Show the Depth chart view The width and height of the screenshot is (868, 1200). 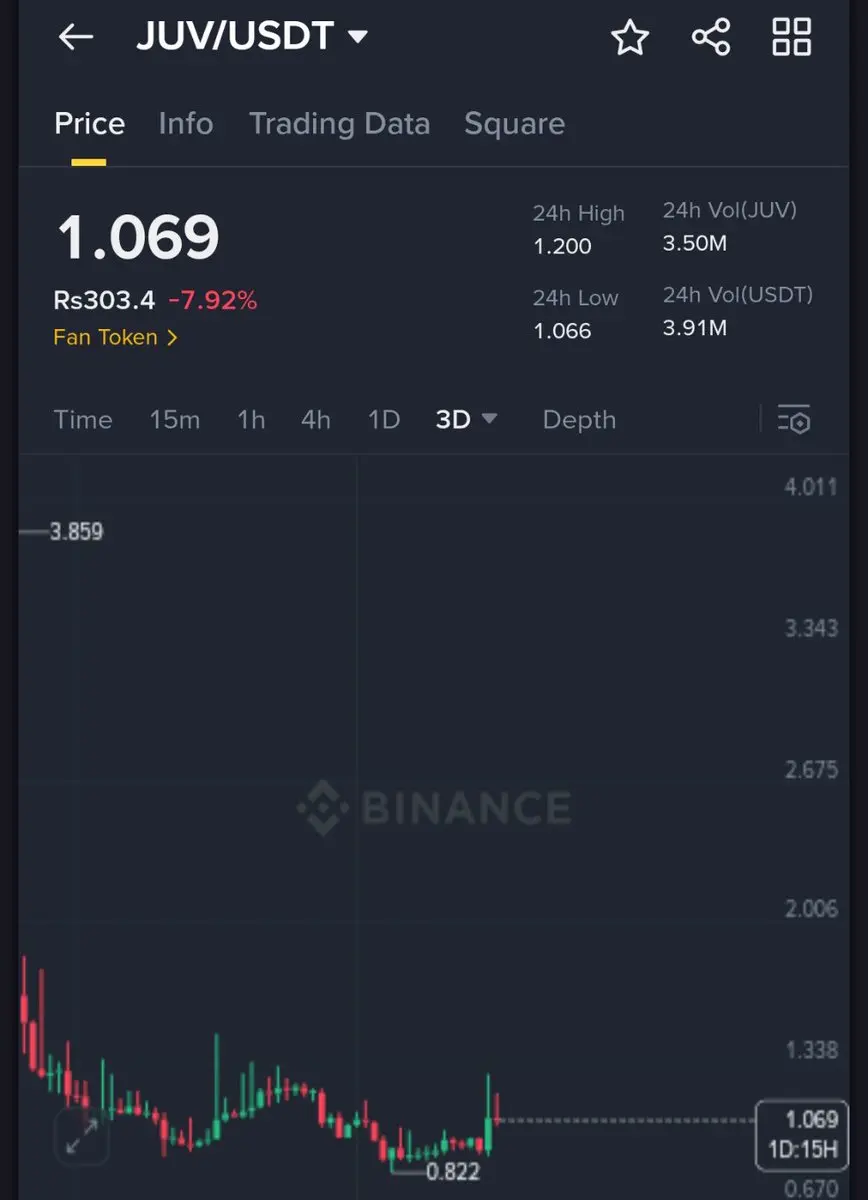coord(579,420)
